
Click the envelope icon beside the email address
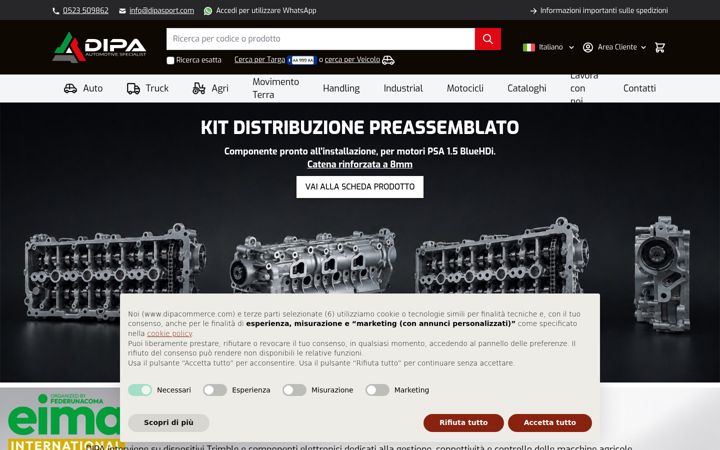[122, 11]
